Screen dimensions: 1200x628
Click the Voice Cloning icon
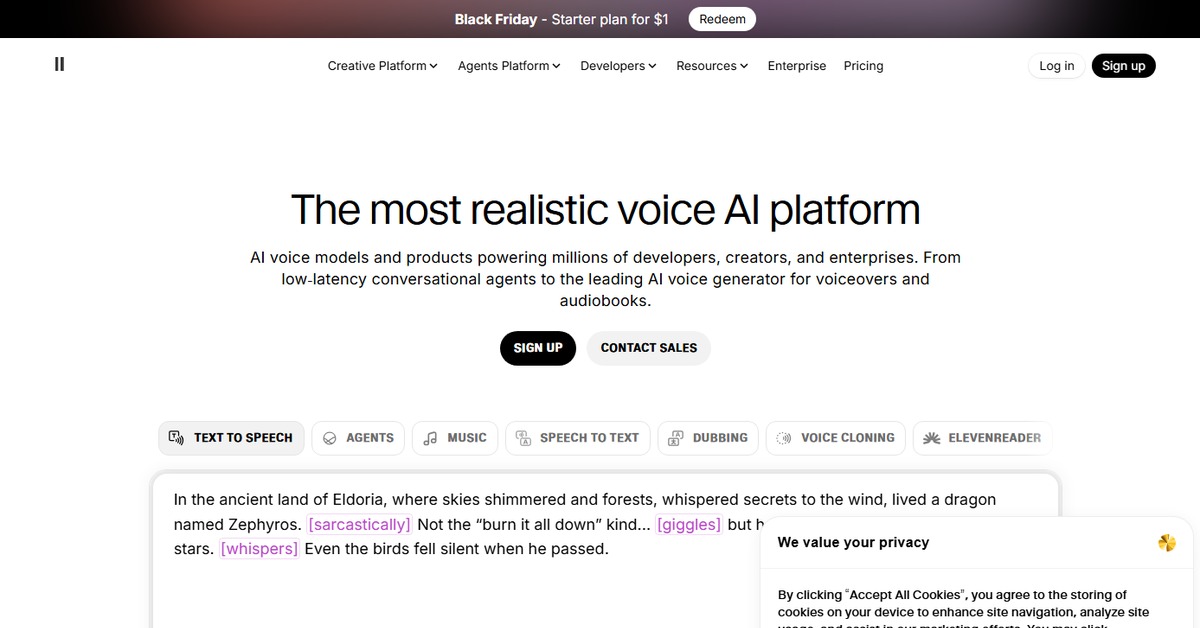784,438
